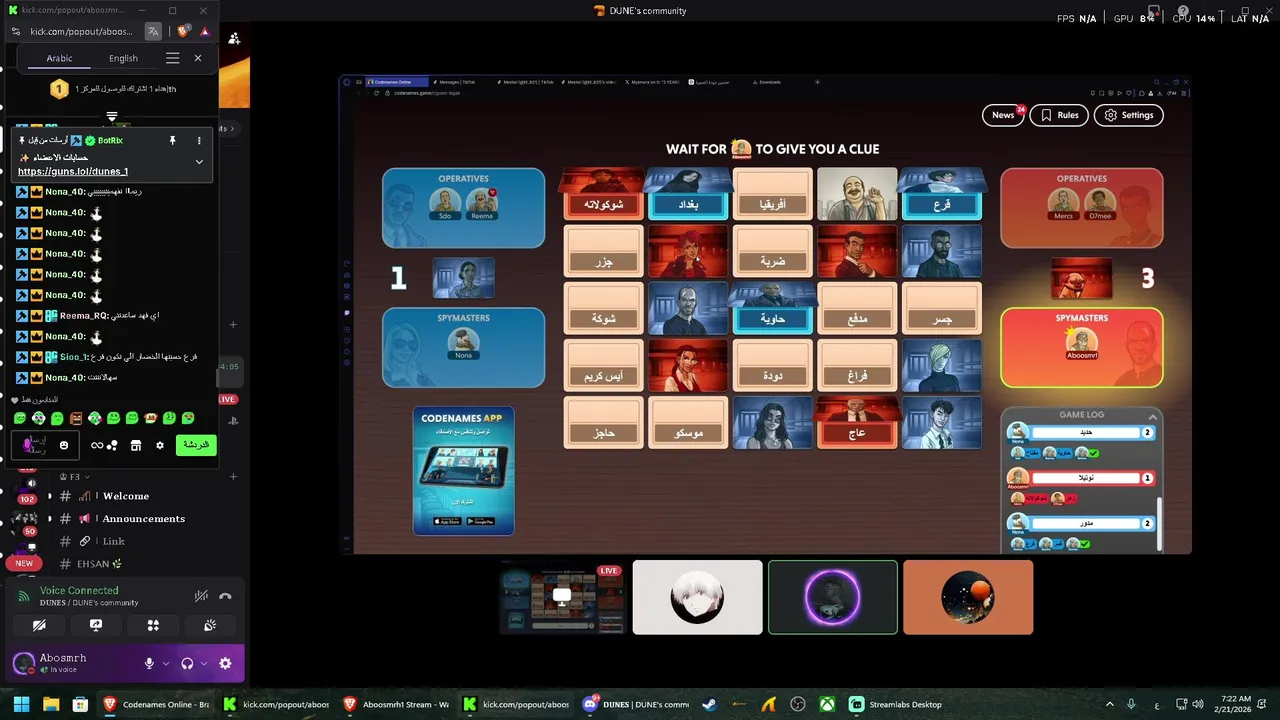Mute the Discord microphone
Image resolution: width=1280 pixels, height=720 pixels.
click(x=149, y=663)
